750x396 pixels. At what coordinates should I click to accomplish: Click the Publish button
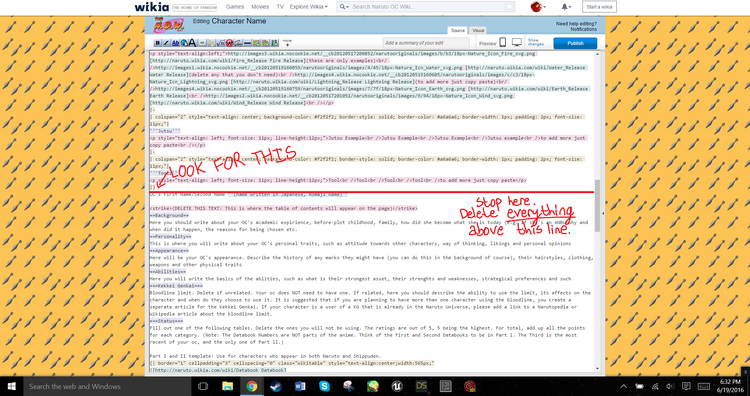[x=575, y=43]
